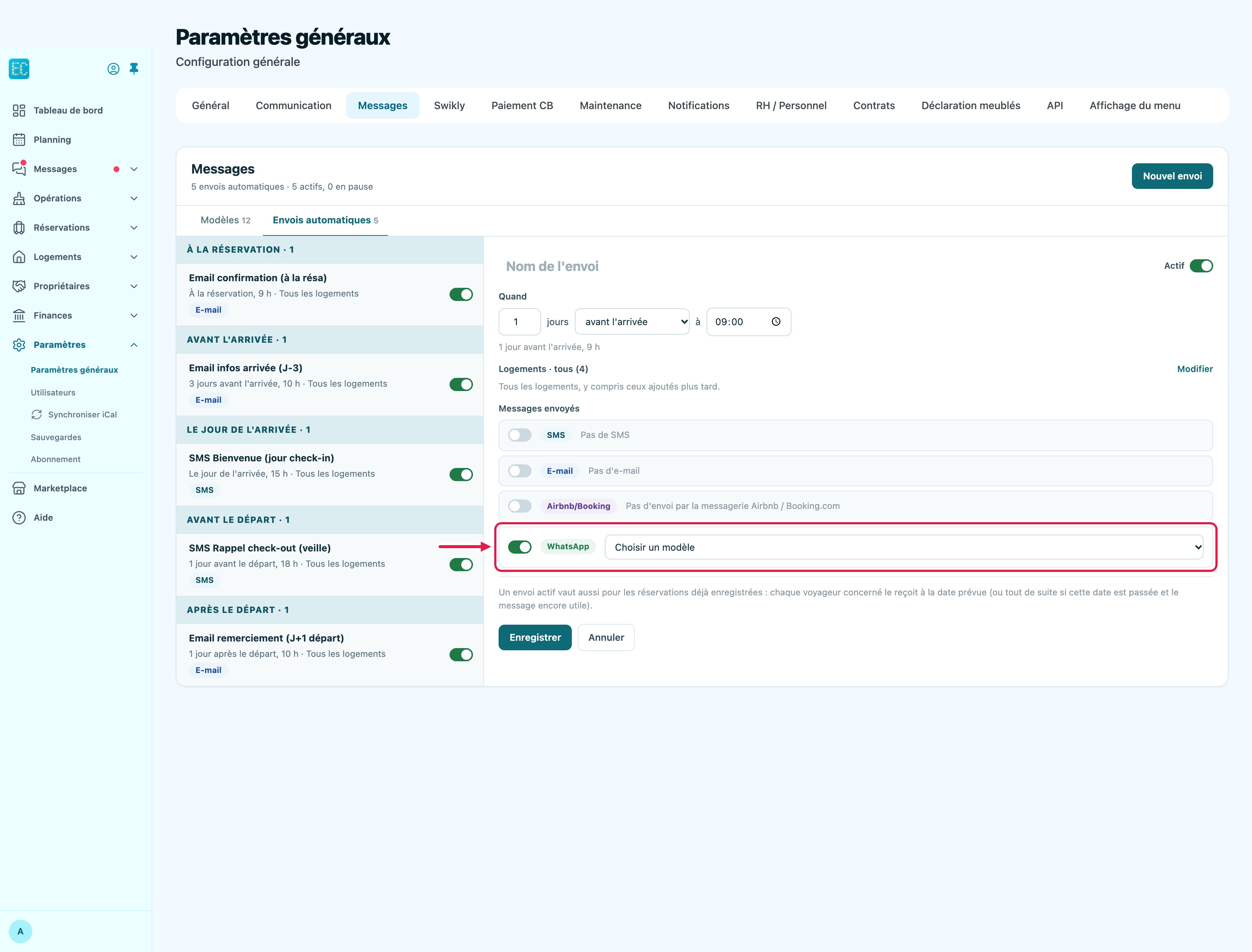The image size is (1252, 952).
Task: Click the Planning calendar icon
Action: coord(19,140)
